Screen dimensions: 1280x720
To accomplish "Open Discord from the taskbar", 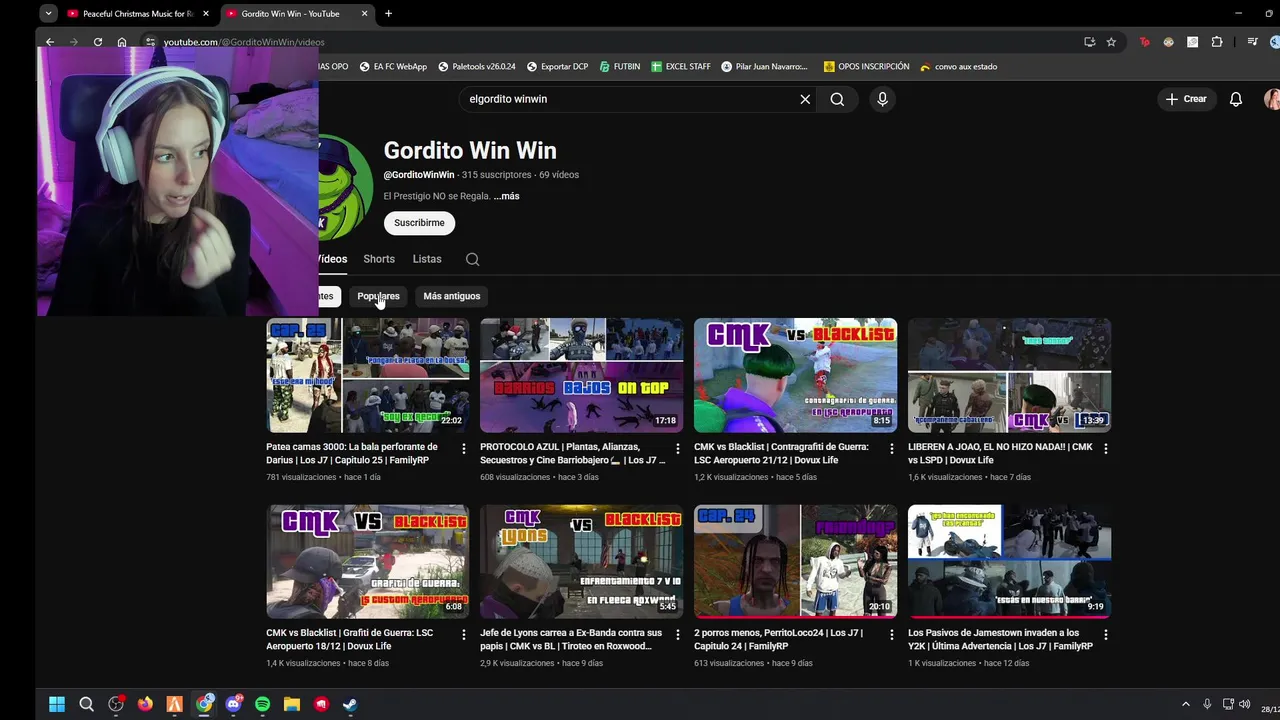I will coord(233,704).
